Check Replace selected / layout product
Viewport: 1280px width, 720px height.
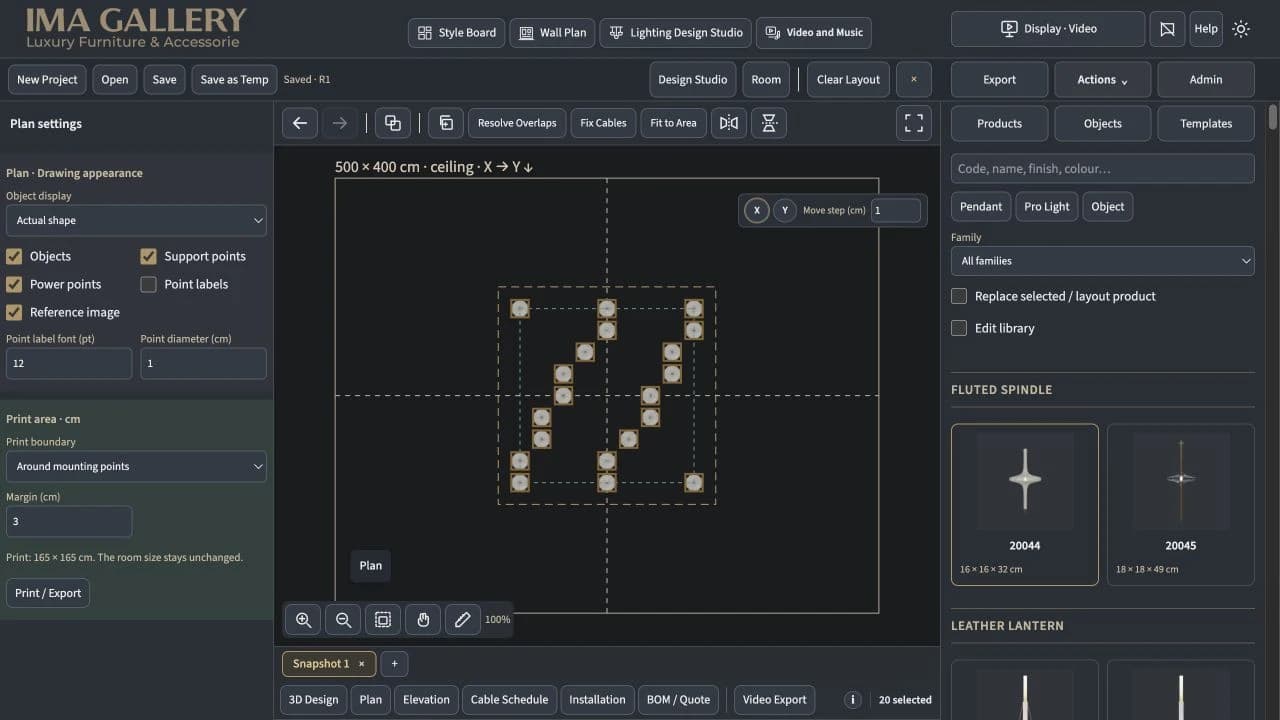[959, 296]
